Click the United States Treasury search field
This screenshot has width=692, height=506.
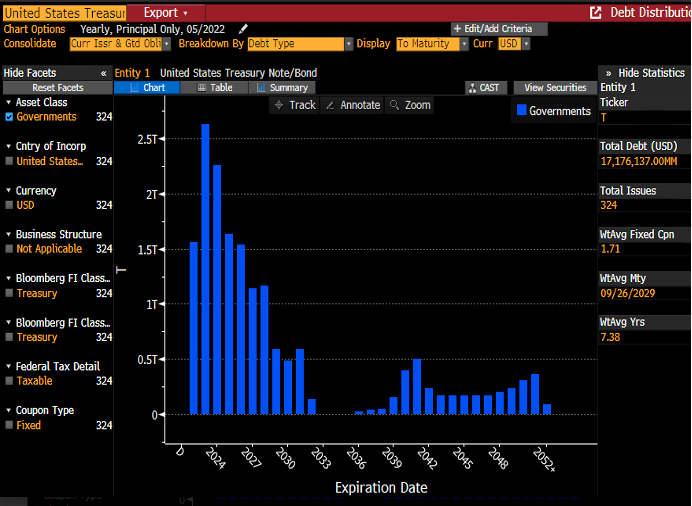[x=64, y=13]
